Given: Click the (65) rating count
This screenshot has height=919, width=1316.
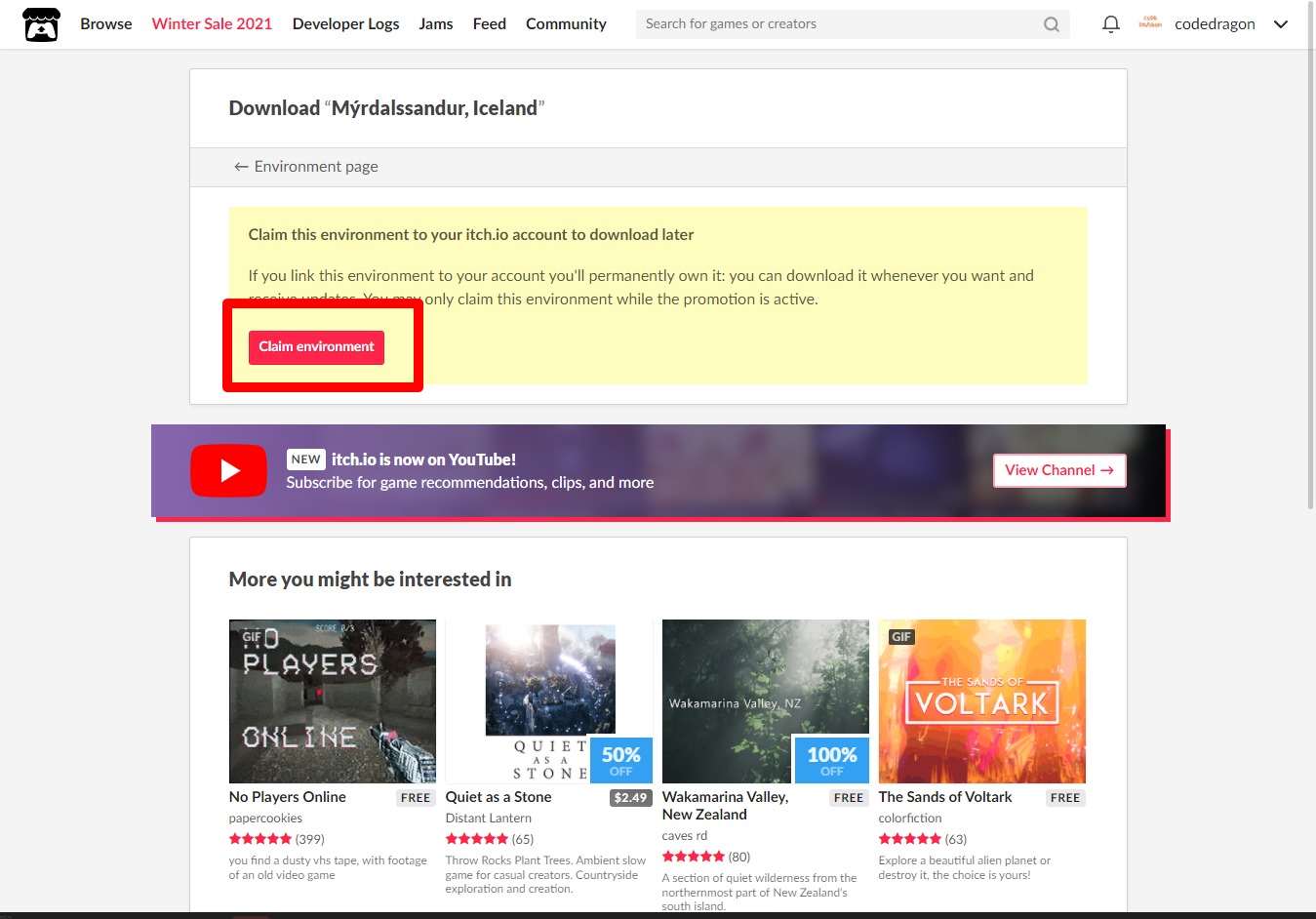Looking at the screenshot, I should click(523, 839).
